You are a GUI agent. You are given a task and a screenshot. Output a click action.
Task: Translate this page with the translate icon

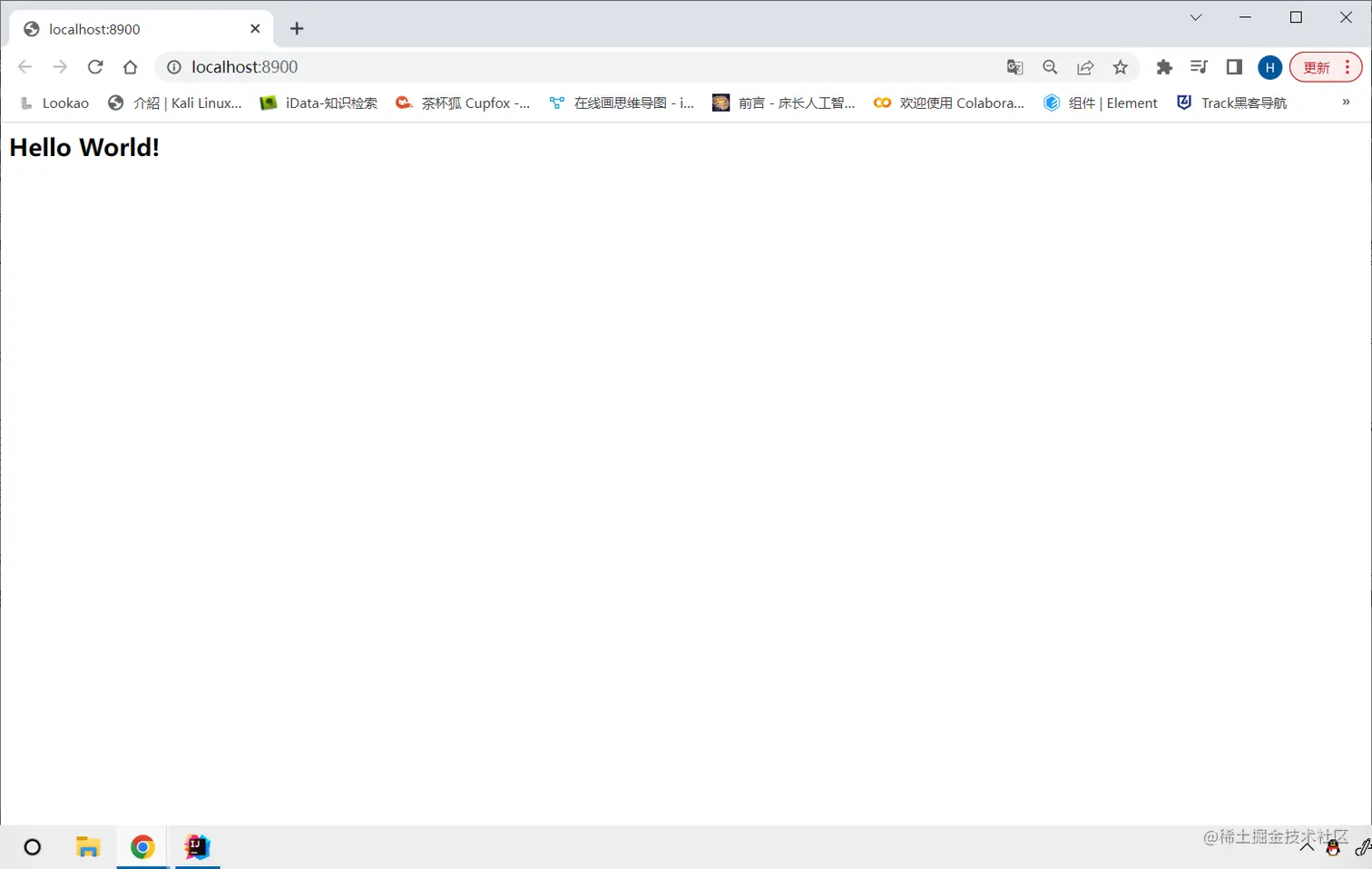click(x=1014, y=67)
